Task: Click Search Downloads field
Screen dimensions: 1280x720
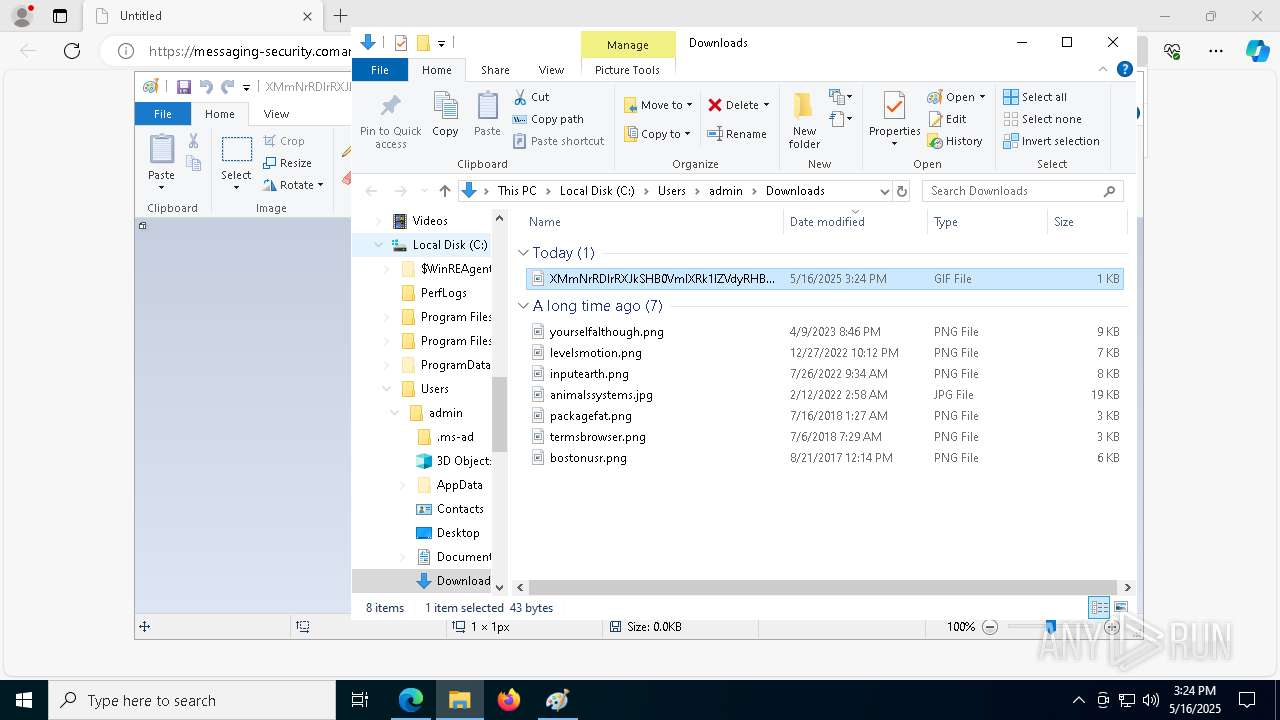Action: tap(1023, 191)
